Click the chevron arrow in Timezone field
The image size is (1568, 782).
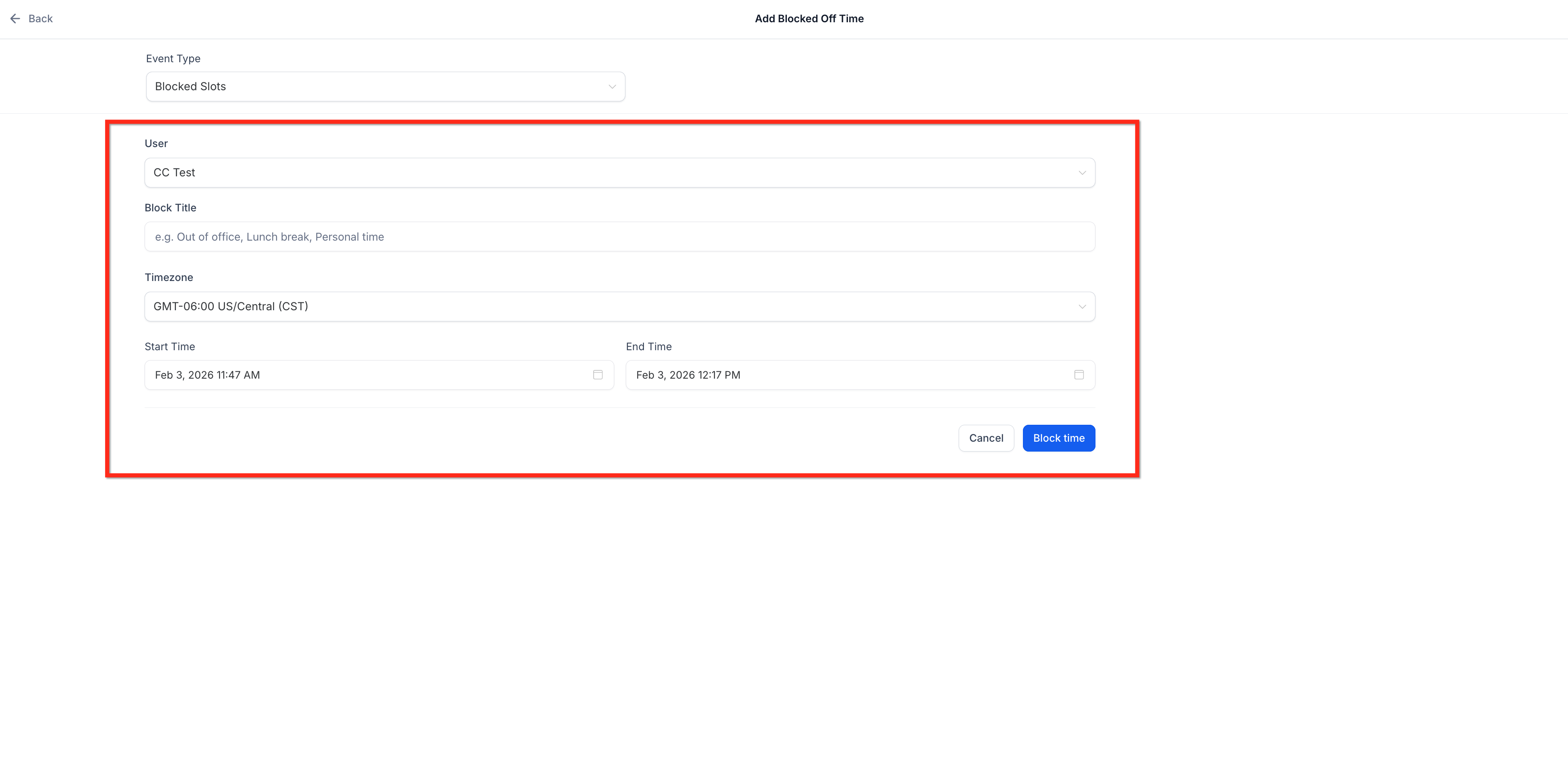(x=1081, y=307)
